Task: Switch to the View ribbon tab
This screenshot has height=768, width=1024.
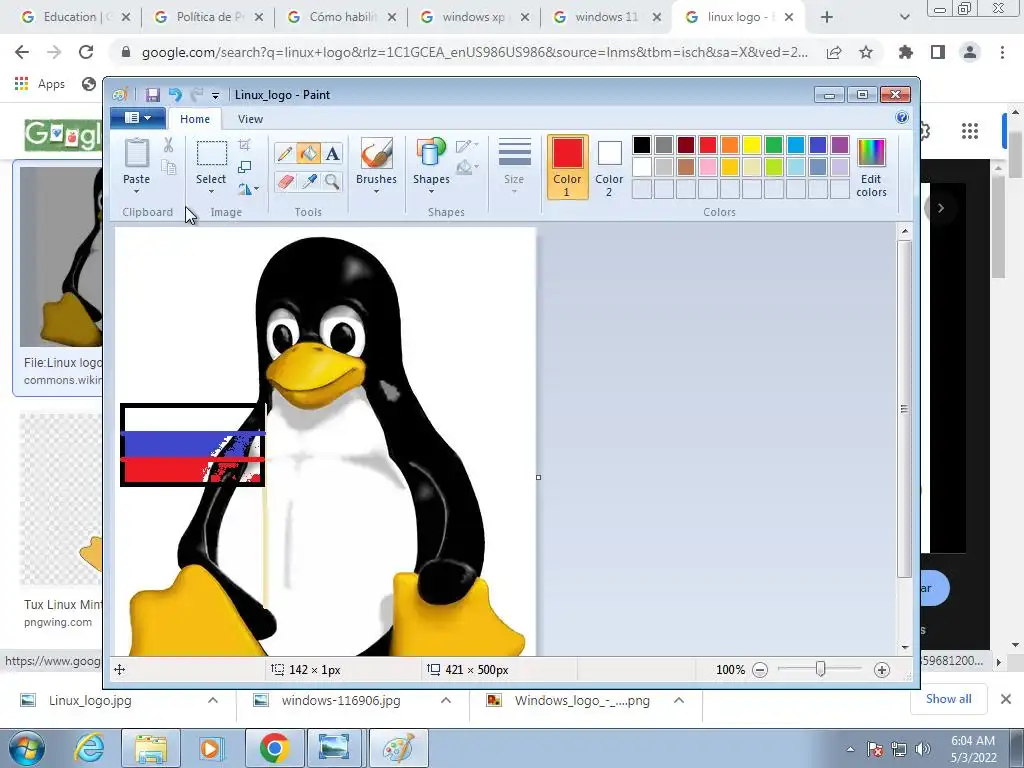Action: (250, 119)
